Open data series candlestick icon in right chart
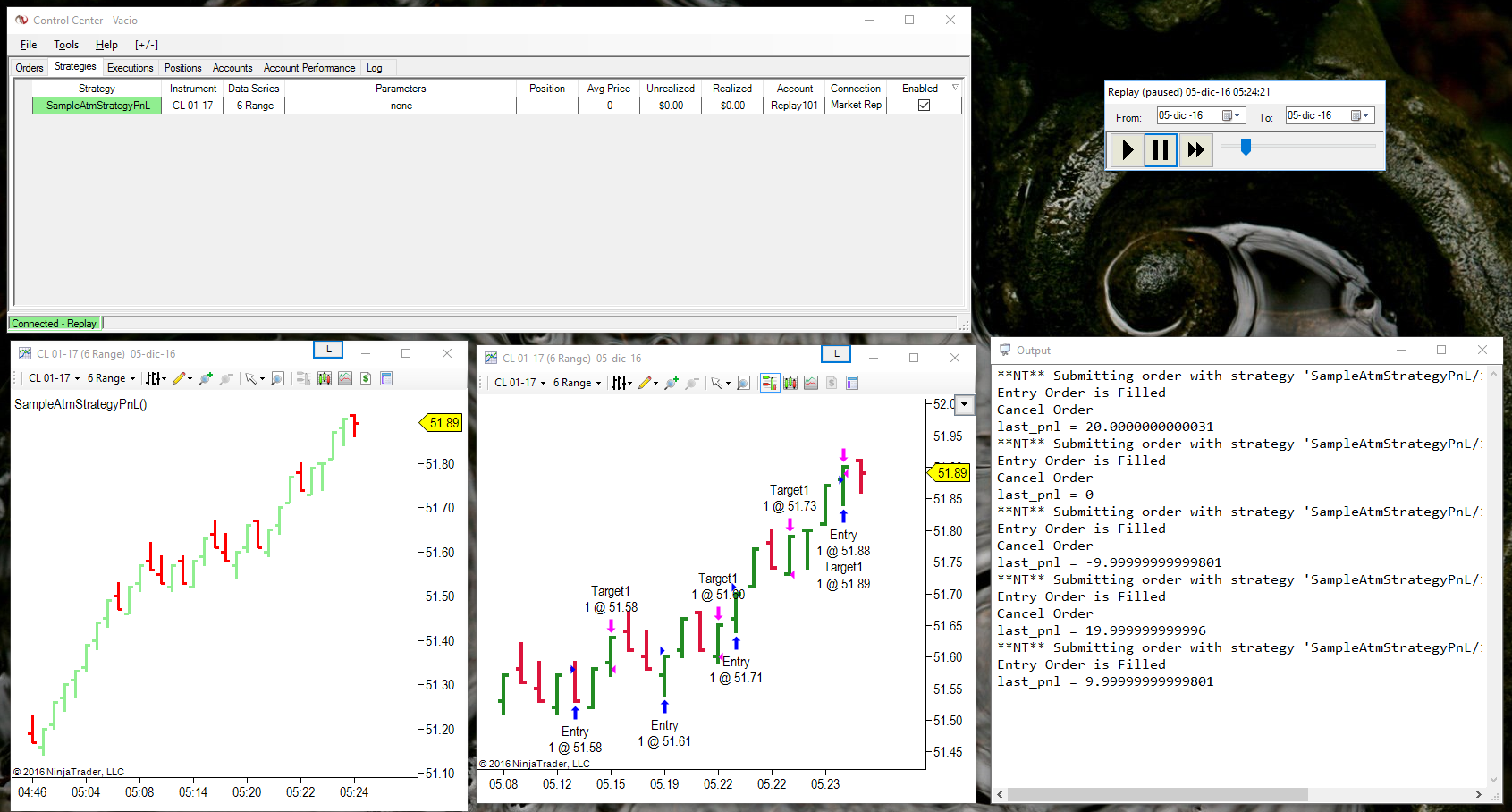The image size is (1512, 812). pyautogui.click(x=790, y=383)
